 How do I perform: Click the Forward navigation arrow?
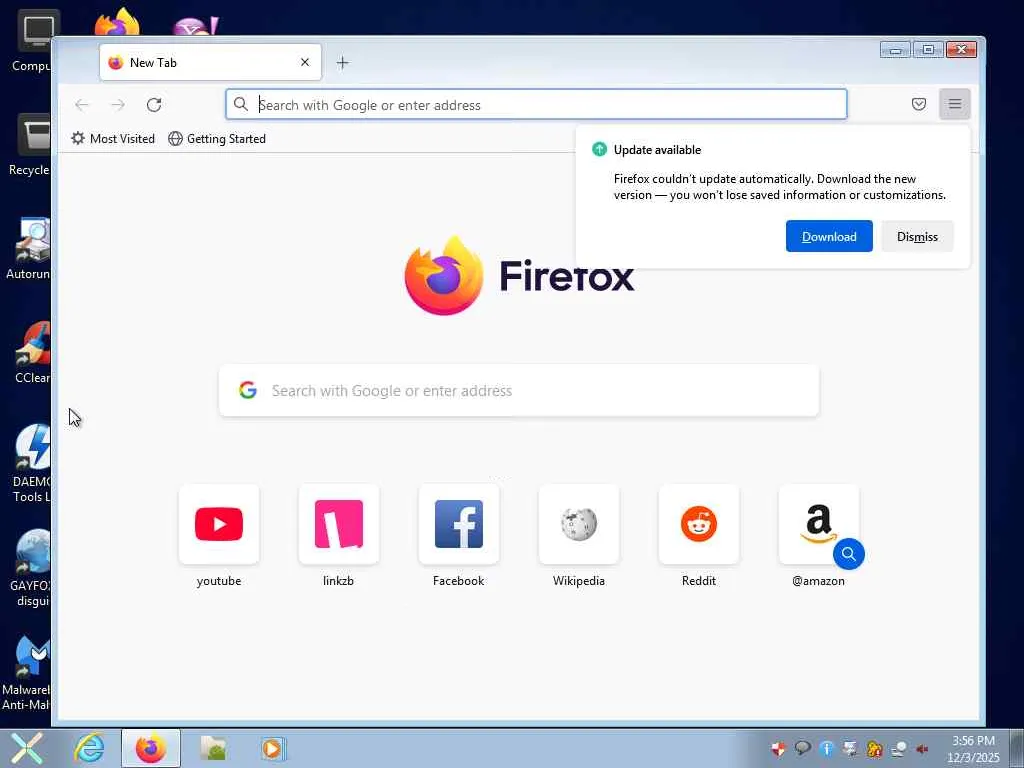(x=118, y=104)
